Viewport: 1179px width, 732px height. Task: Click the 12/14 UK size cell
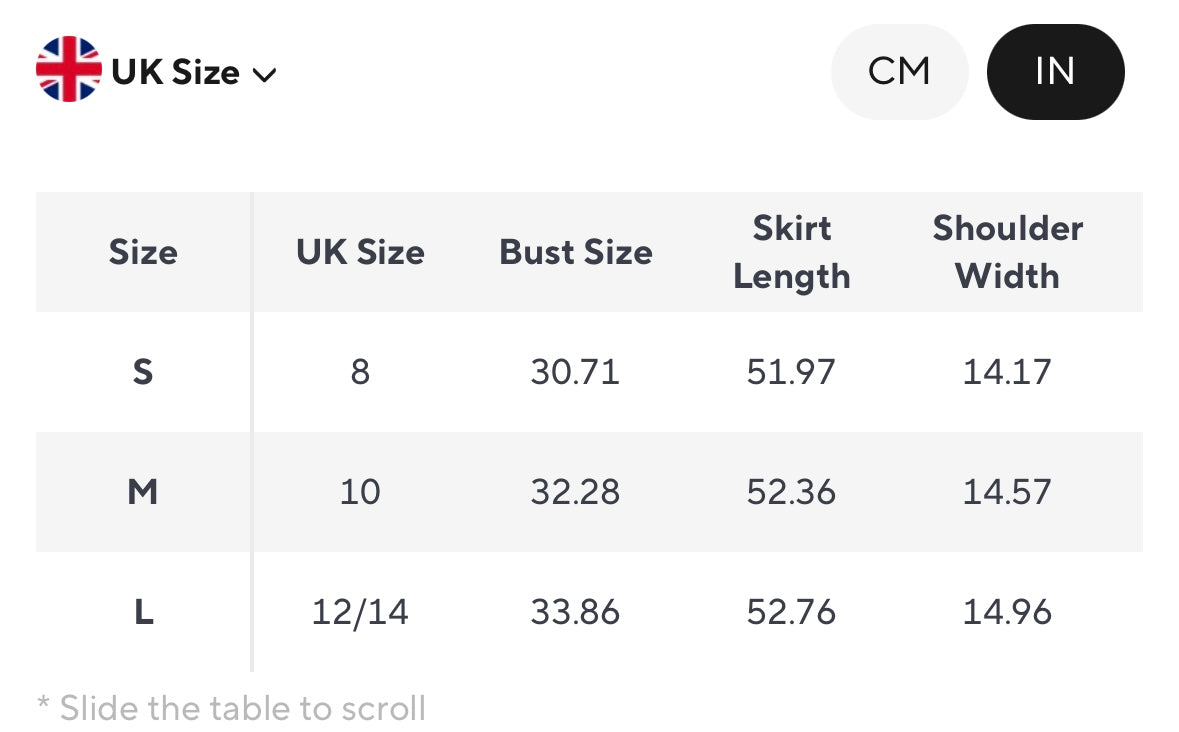coord(360,612)
